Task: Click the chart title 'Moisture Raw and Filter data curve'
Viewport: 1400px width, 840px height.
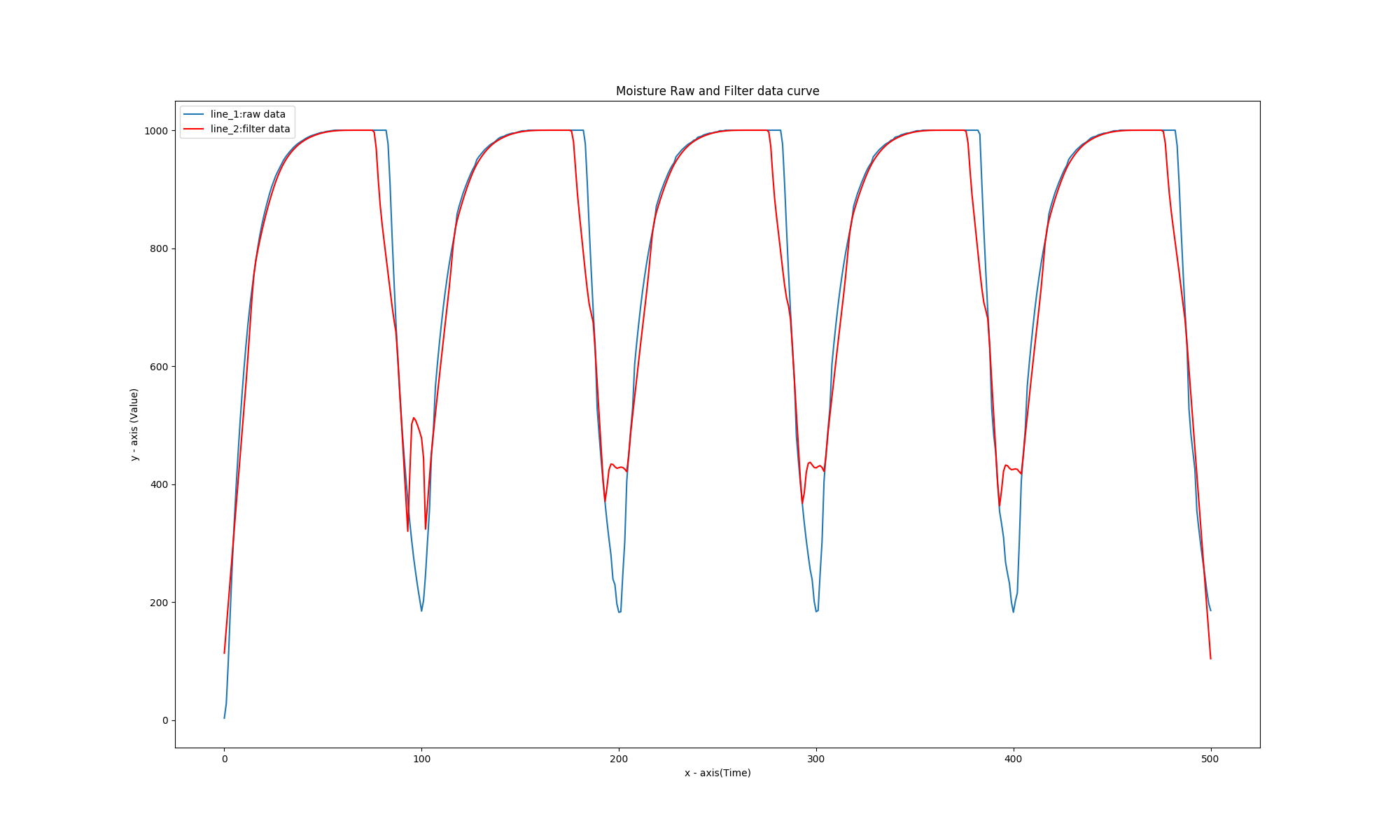Action: tap(717, 91)
